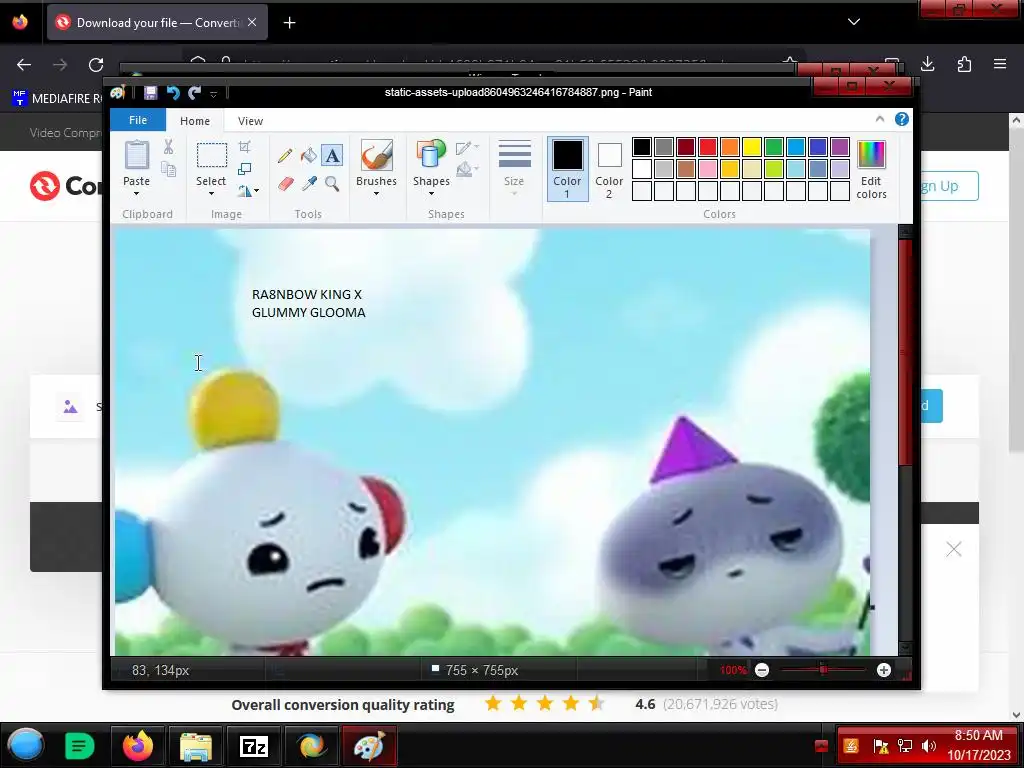The height and width of the screenshot is (768, 1024).
Task: Click zoom in plus button
Action: point(884,670)
